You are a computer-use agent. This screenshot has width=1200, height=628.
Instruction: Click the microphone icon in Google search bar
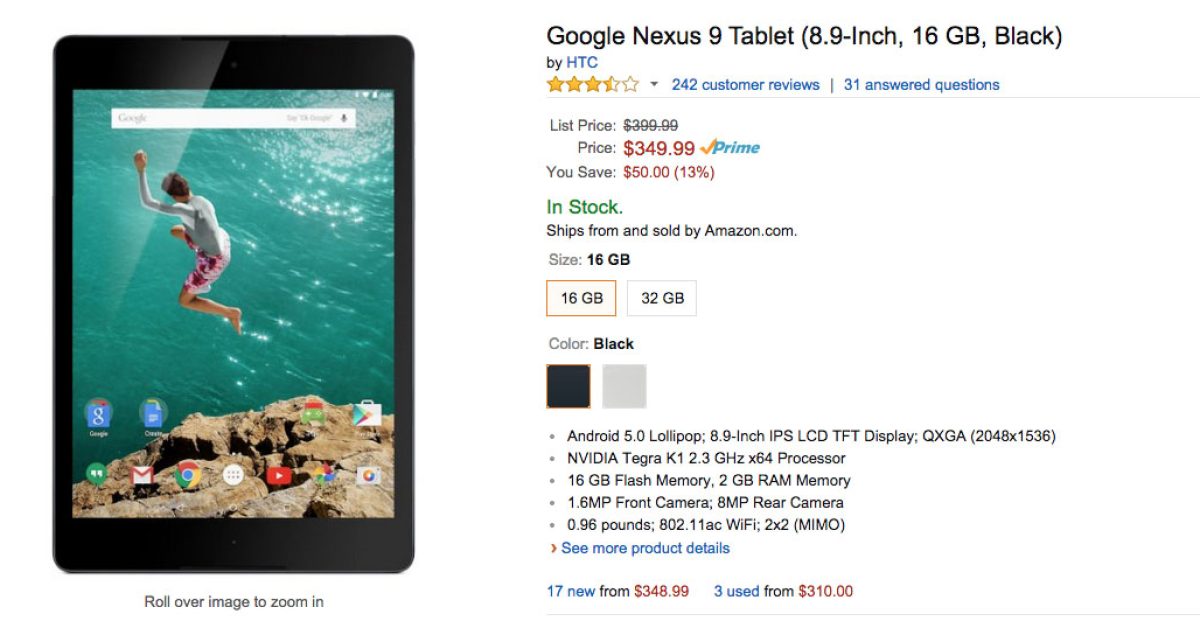coord(344,118)
